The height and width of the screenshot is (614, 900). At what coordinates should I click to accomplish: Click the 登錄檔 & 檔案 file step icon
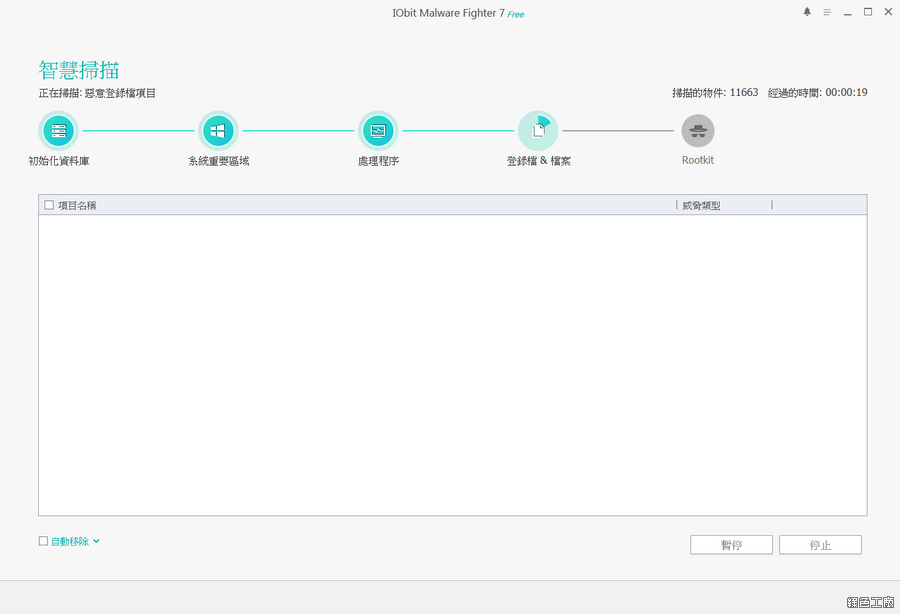click(538, 131)
